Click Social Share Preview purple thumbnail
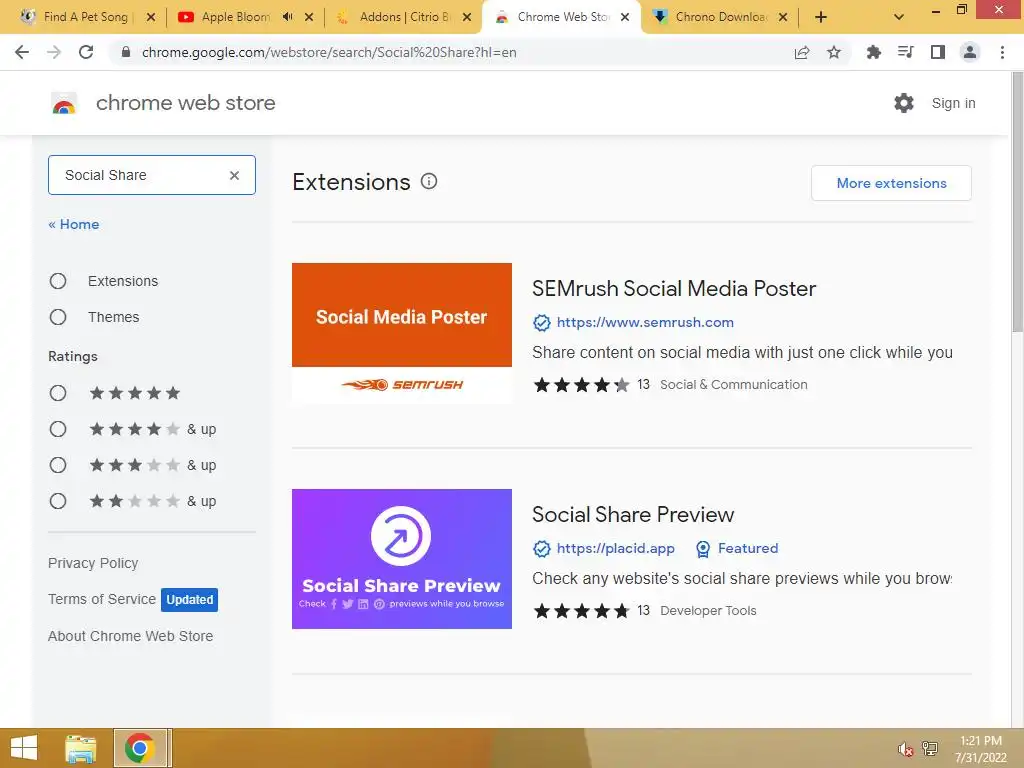The height and width of the screenshot is (768, 1024). pyautogui.click(x=402, y=559)
